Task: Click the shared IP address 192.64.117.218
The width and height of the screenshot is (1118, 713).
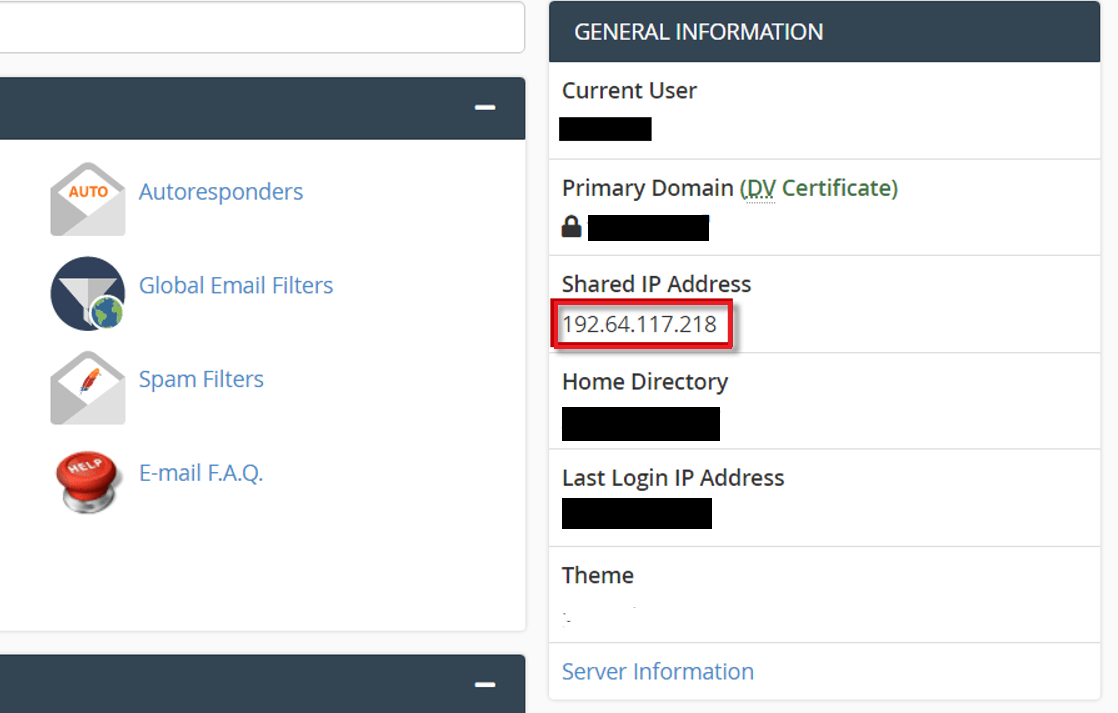Action: pyautogui.click(x=640, y=325)
